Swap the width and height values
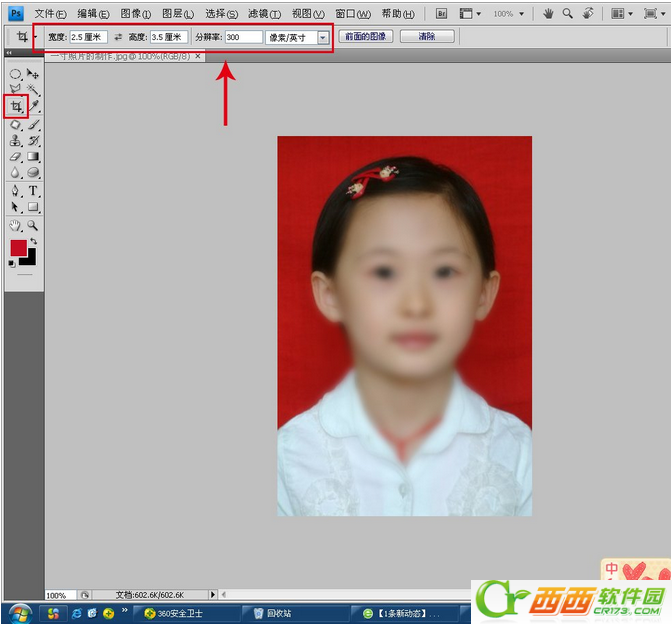Image resolution: width=672 pixels, height=624 pixels. coord(118,37)
